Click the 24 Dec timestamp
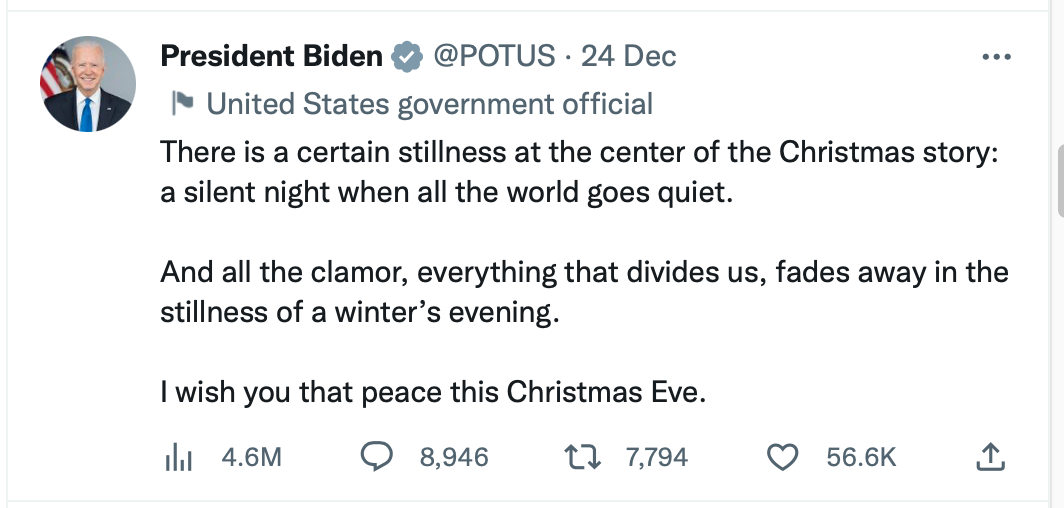This screenshot has width=1064, height=508. pos(628,57)
